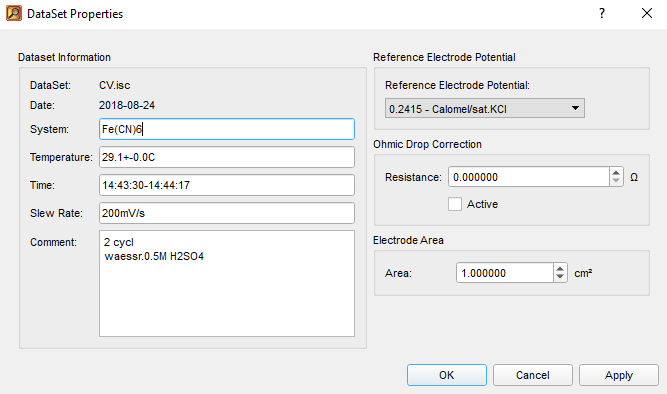Screen dimensions: 667x394
Task: Cancel the dataset property changes
Action: [x=533, y=375]
